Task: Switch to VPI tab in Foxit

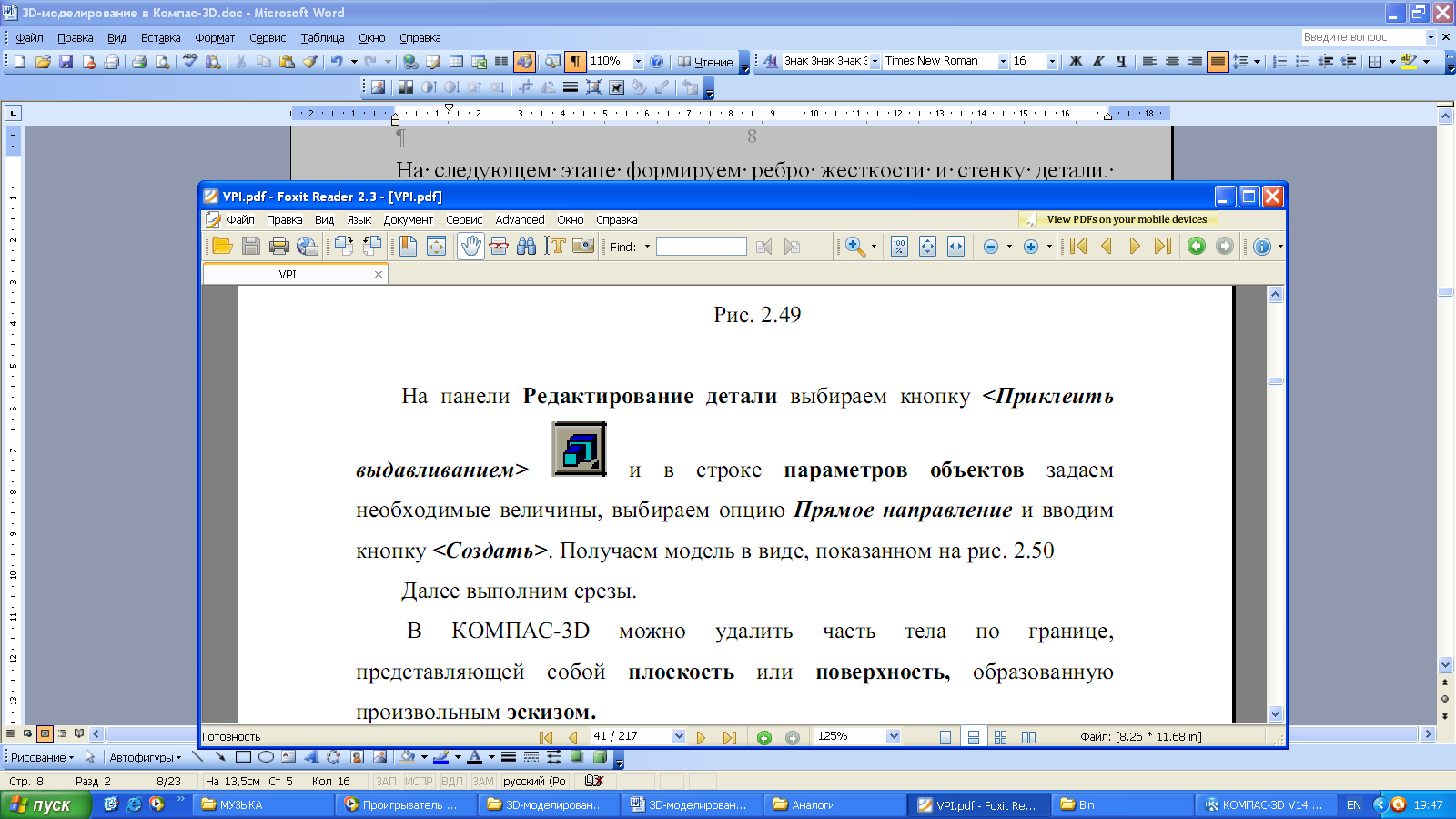Action: point(288,274)
